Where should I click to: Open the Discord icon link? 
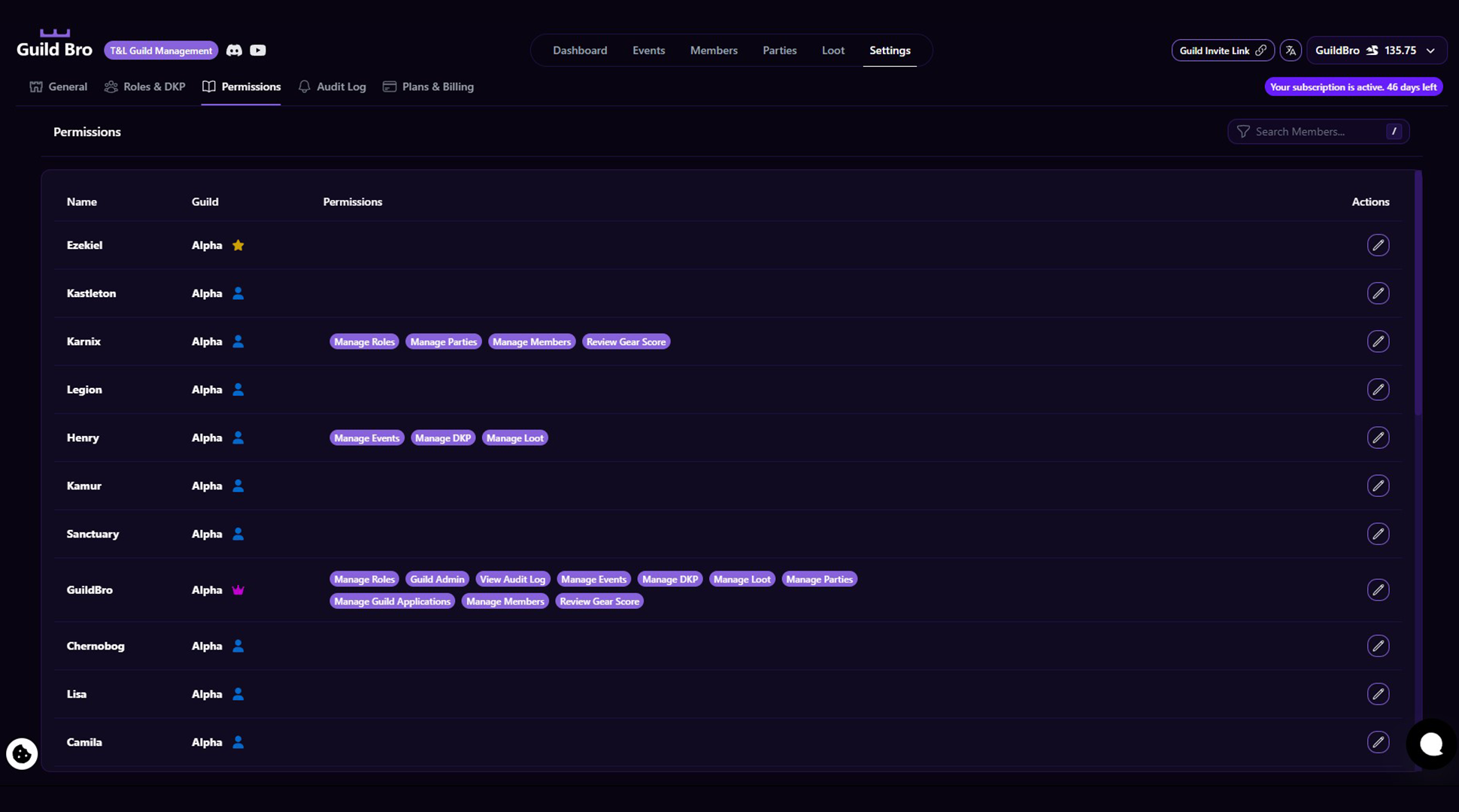tap(234, 50)
